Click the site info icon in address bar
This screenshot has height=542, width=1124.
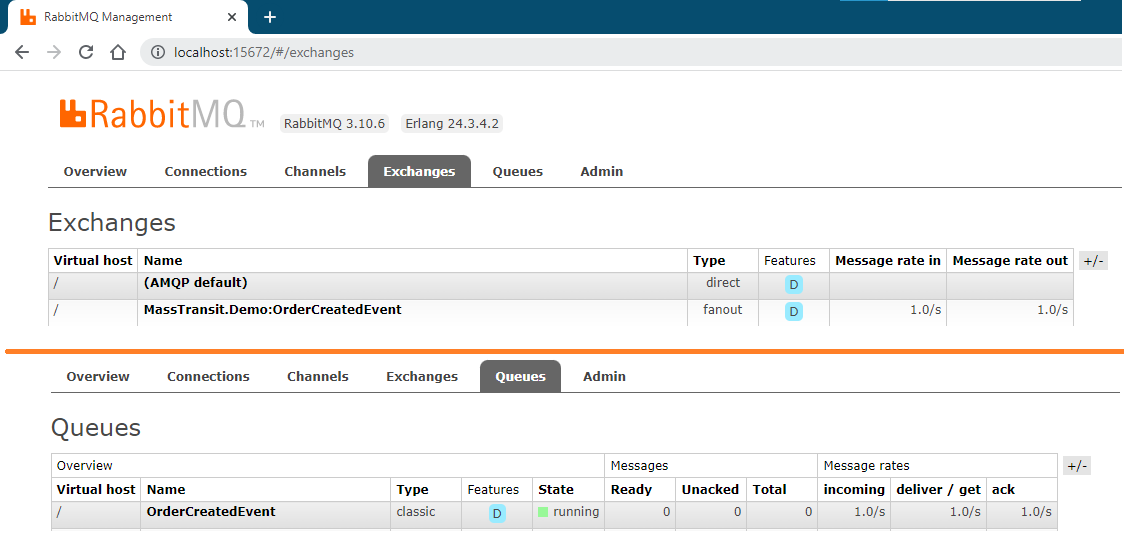pyautogui.click(x=157, y=52)
